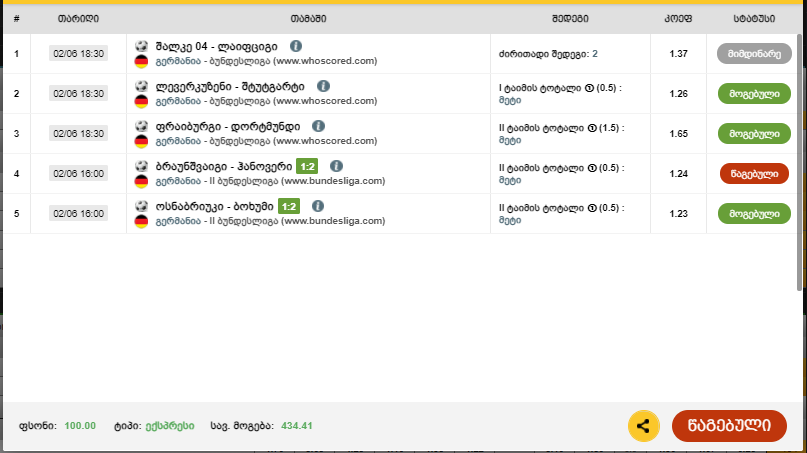807x453 pixels.
Task: Click coefficient 1.23
Action: tap(678, 214)
